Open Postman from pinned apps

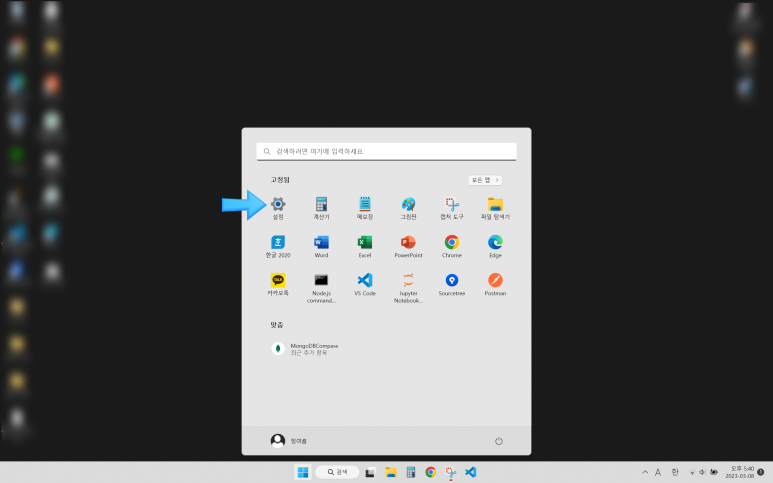tap(495, 284)
